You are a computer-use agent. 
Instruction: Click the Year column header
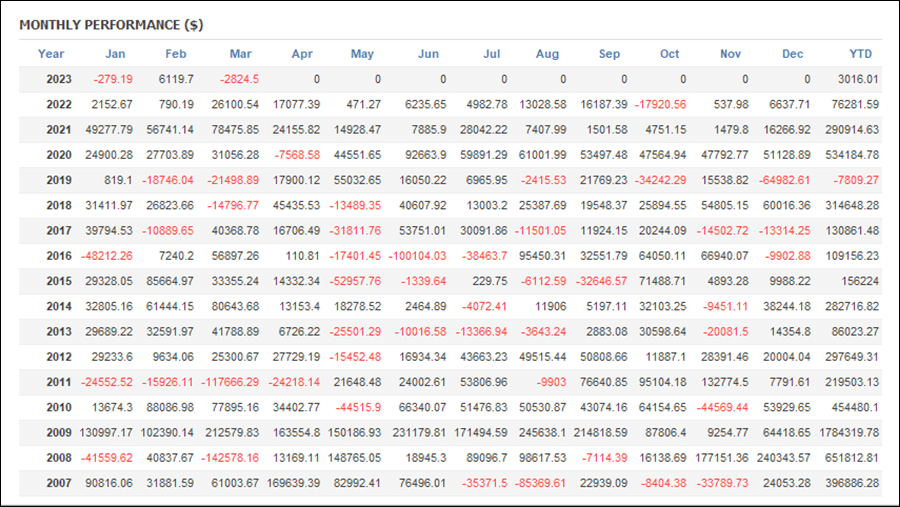click(x=51, y=54)
